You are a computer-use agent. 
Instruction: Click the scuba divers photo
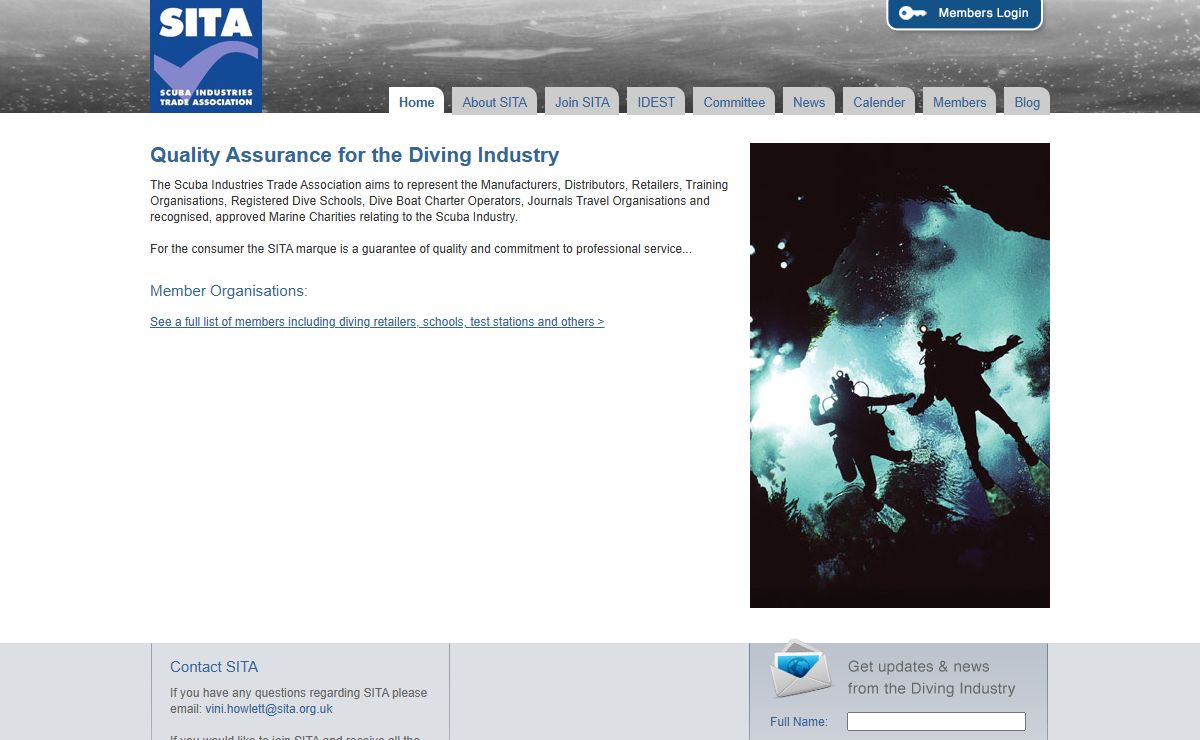tap(900, 375)
